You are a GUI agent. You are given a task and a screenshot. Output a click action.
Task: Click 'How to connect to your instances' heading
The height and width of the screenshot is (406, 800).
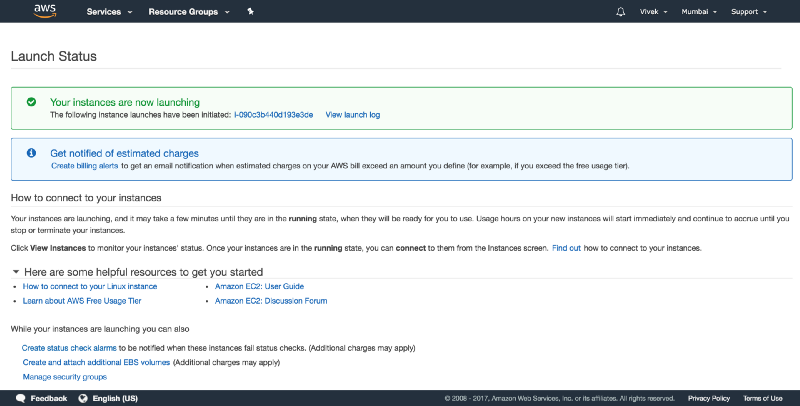(x=86, y=198)
